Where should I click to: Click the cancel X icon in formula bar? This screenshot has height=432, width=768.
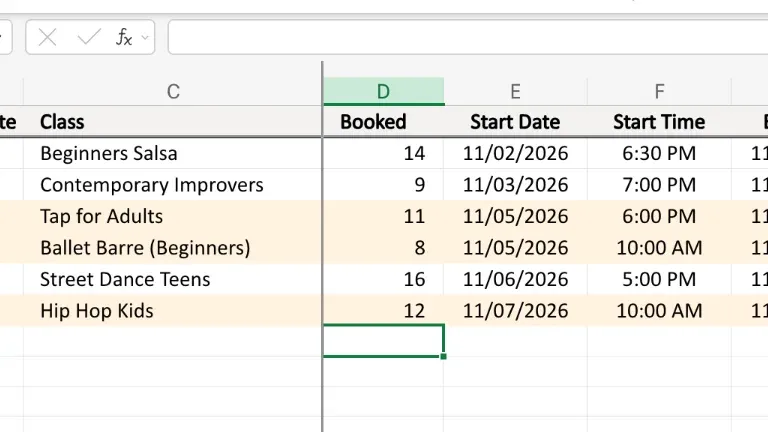48,37
